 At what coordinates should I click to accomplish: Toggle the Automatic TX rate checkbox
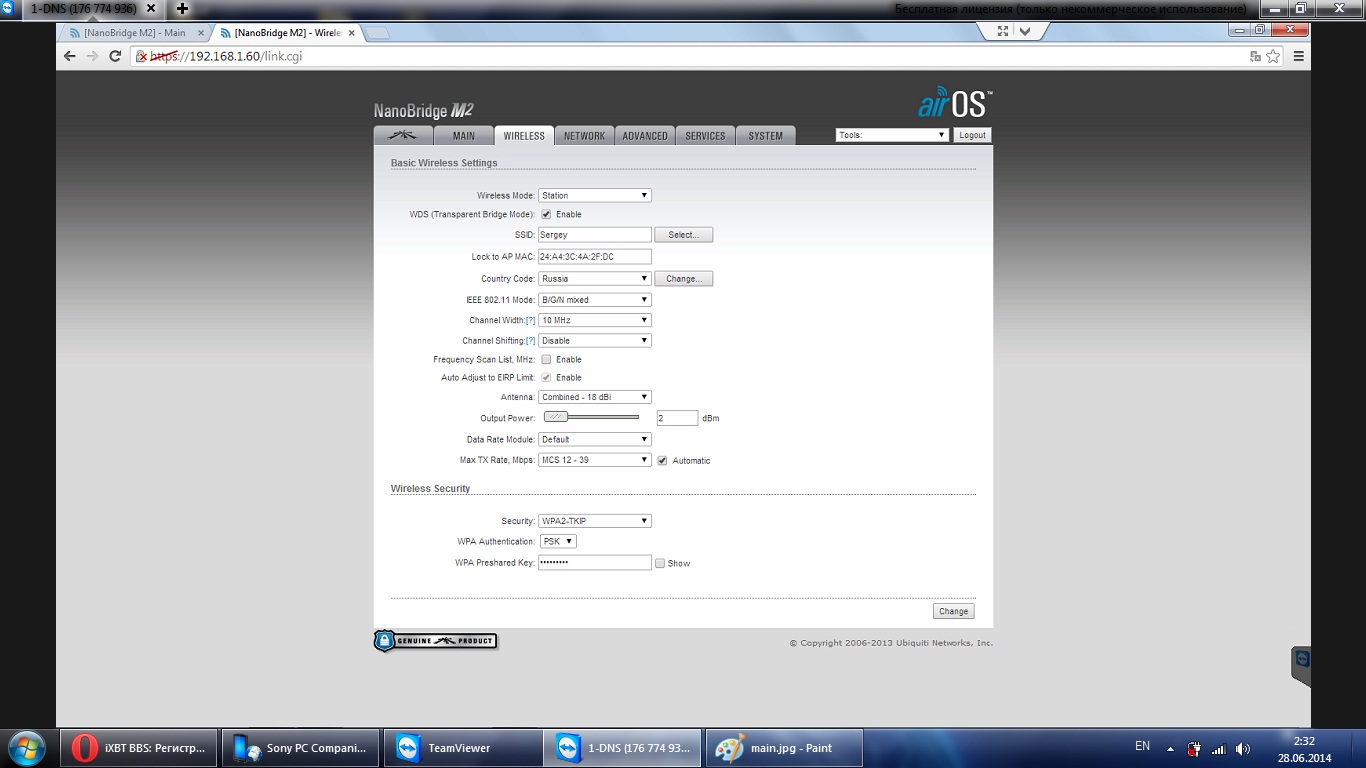(x=662, y=460)
